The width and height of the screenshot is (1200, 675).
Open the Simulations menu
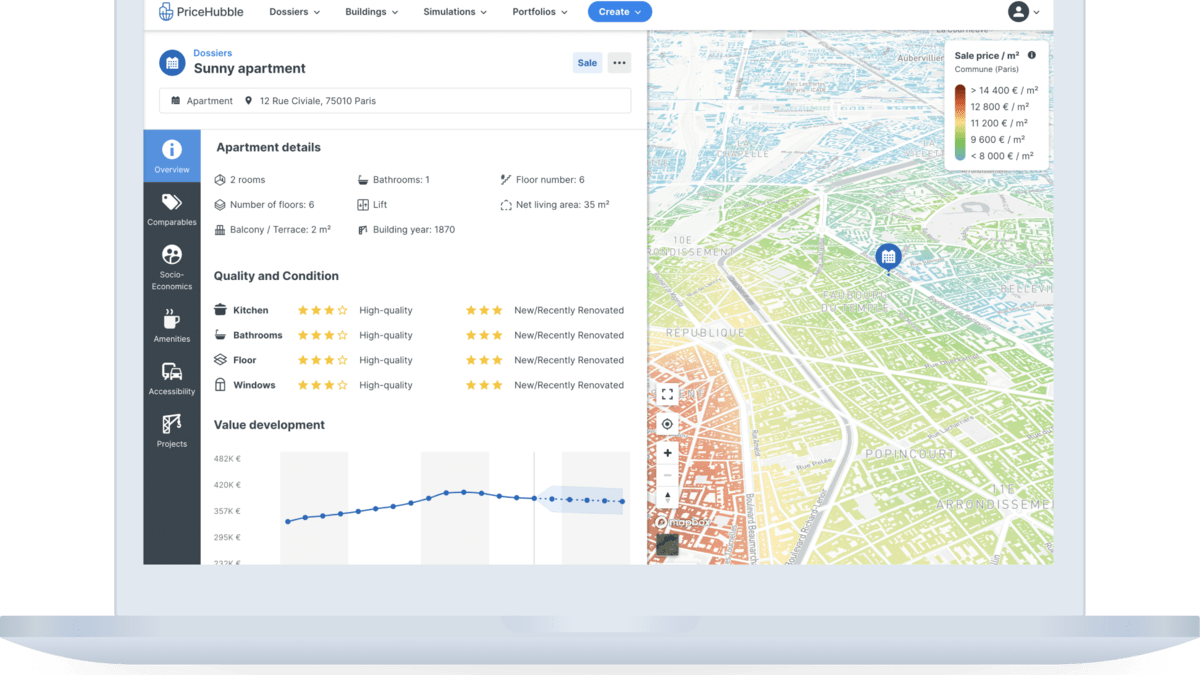(455, 12)
